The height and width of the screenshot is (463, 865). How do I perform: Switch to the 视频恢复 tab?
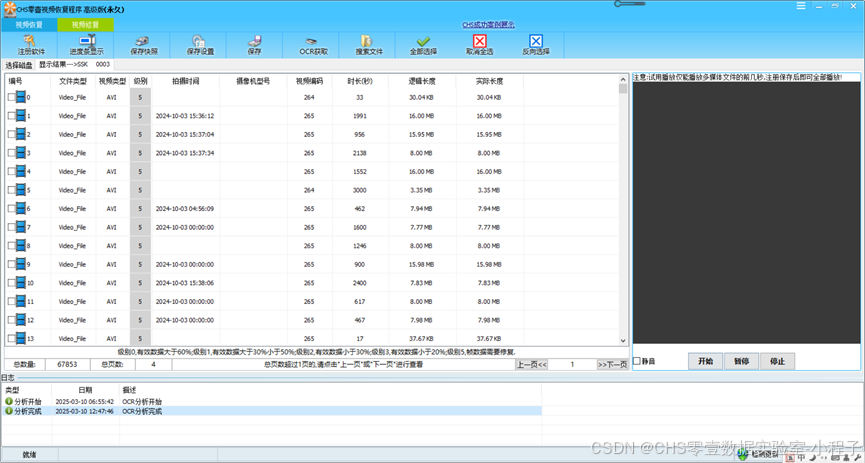coord(29,25)
